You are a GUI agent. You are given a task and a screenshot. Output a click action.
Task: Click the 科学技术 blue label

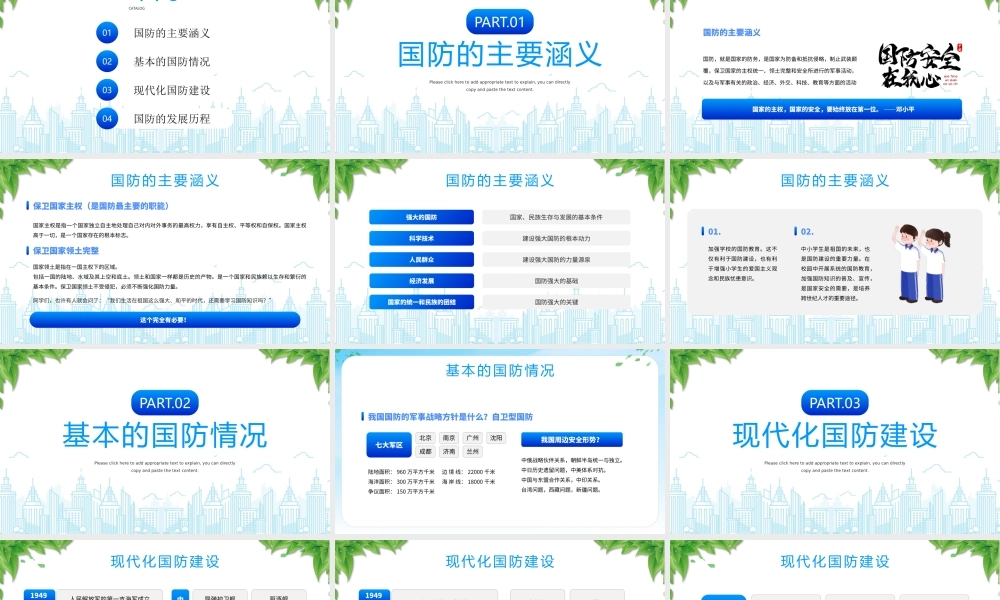[421, 238]
